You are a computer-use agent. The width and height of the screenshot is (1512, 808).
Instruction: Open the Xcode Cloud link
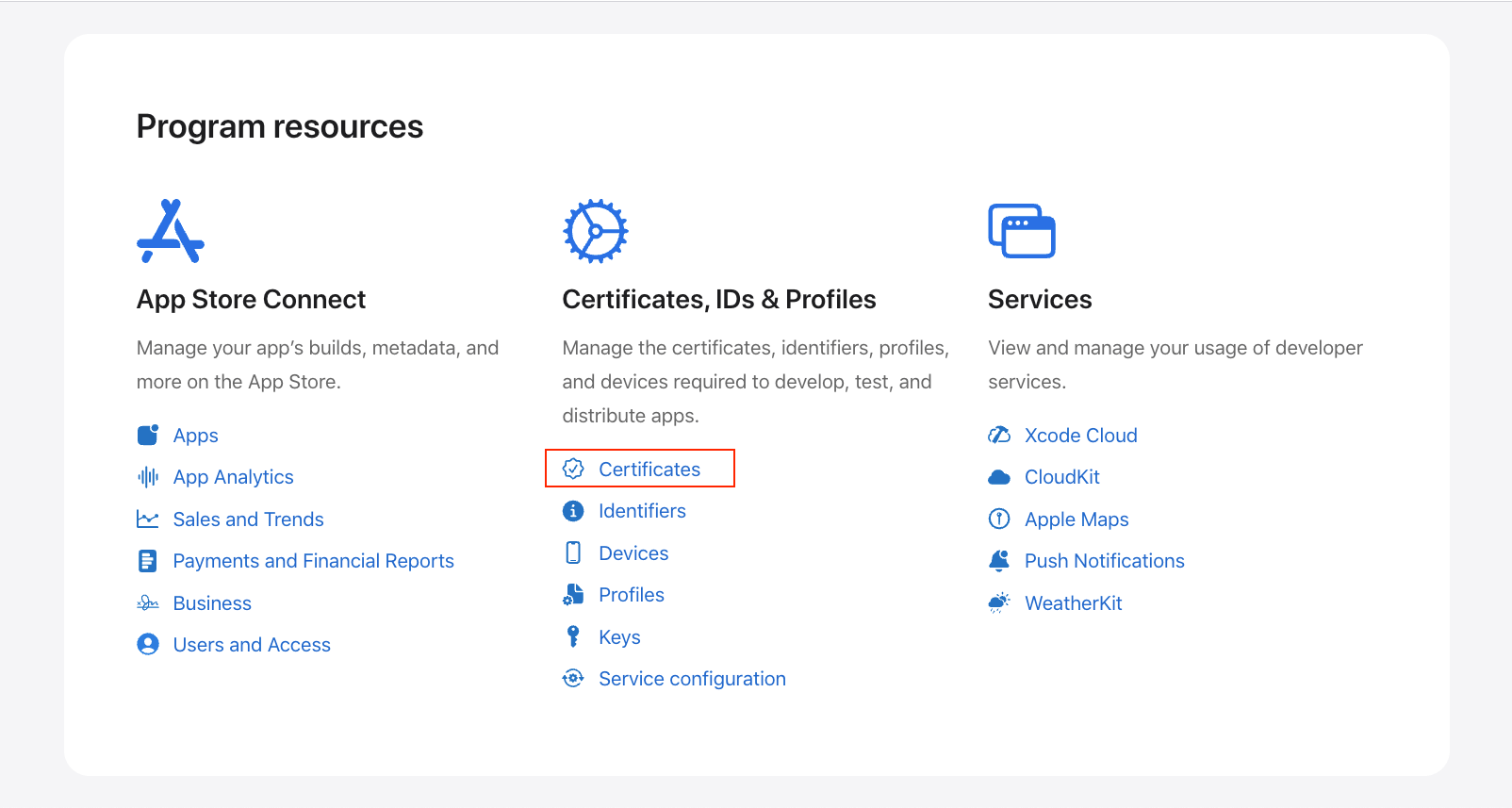[x=1081, y=436]
